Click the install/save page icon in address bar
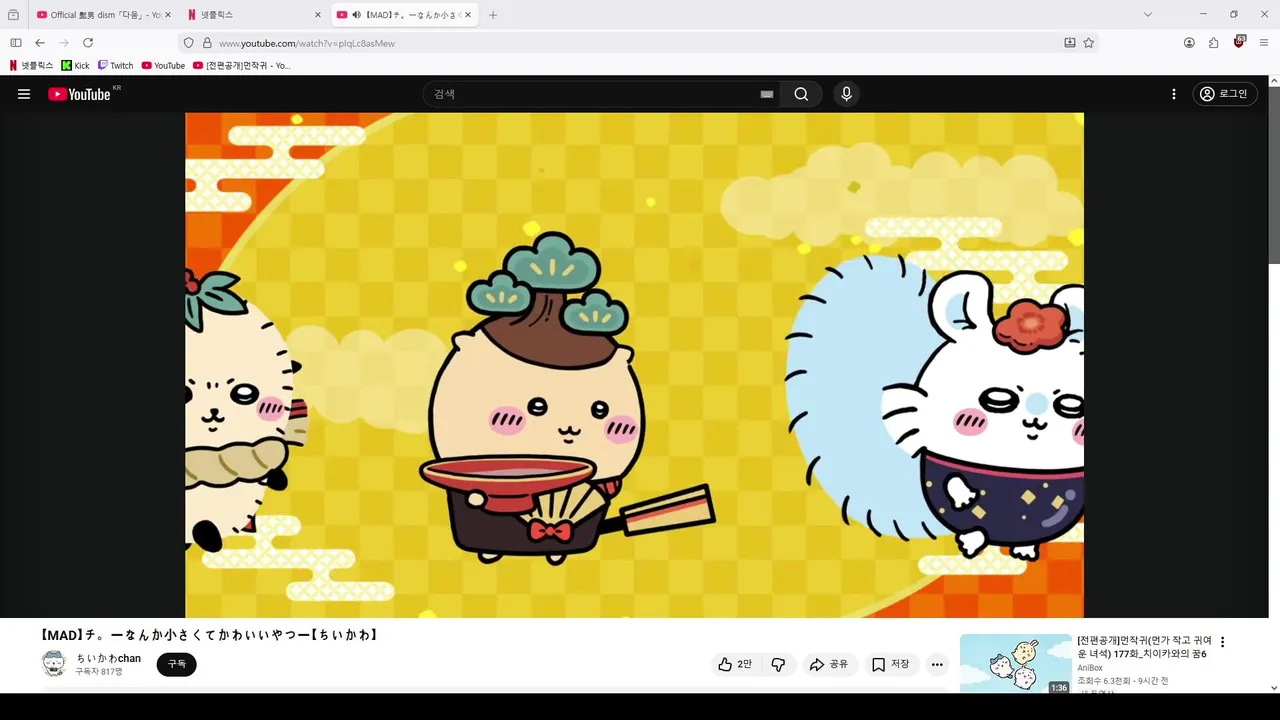The image size is (1280, 720). pos(1070,43)
